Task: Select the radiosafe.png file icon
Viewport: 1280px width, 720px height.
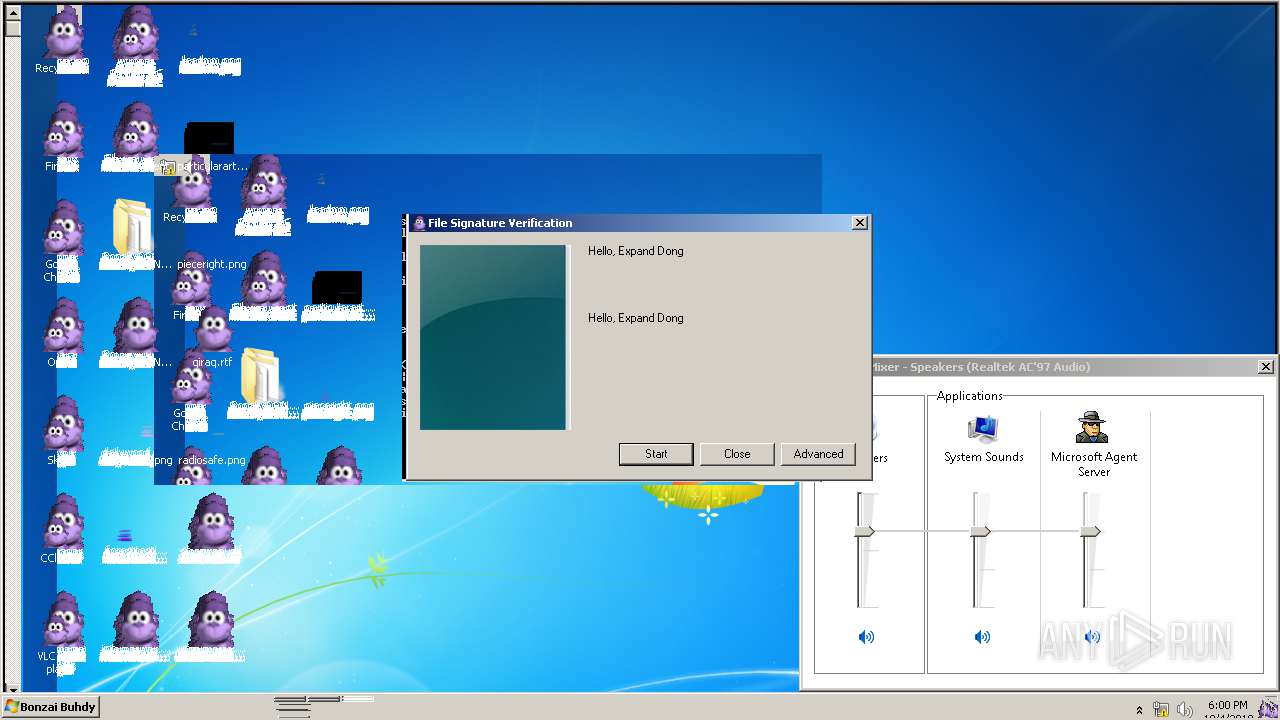Action: click(211, 460)
